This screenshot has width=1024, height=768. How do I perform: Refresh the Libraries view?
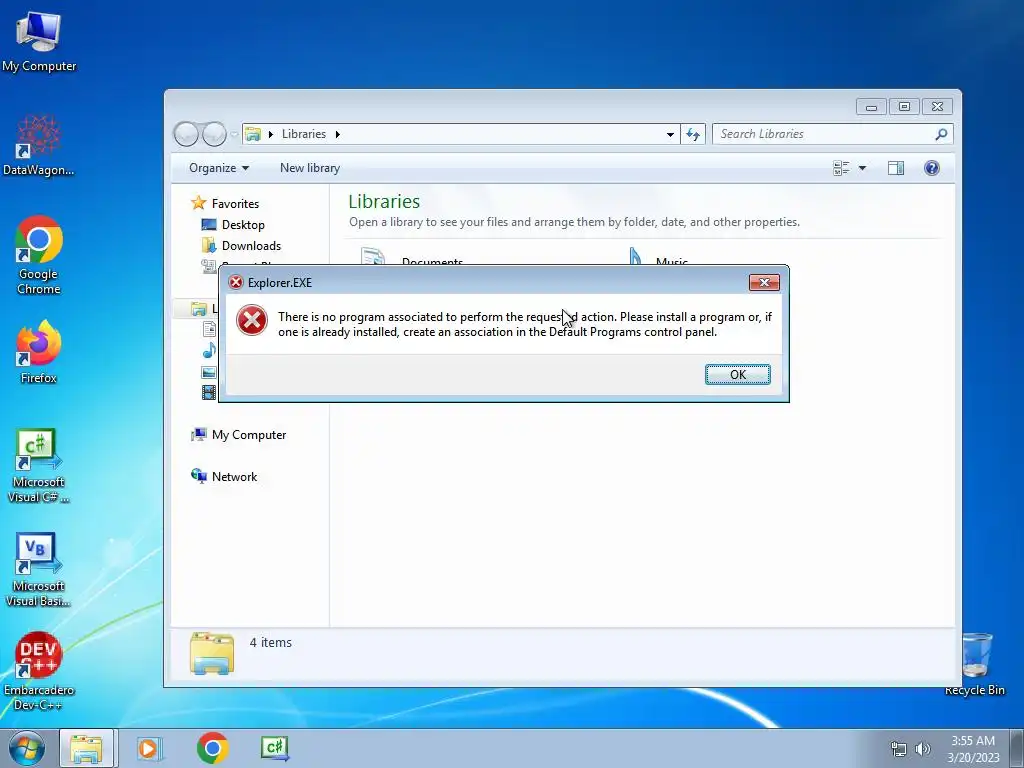click(x=693, y=135)
